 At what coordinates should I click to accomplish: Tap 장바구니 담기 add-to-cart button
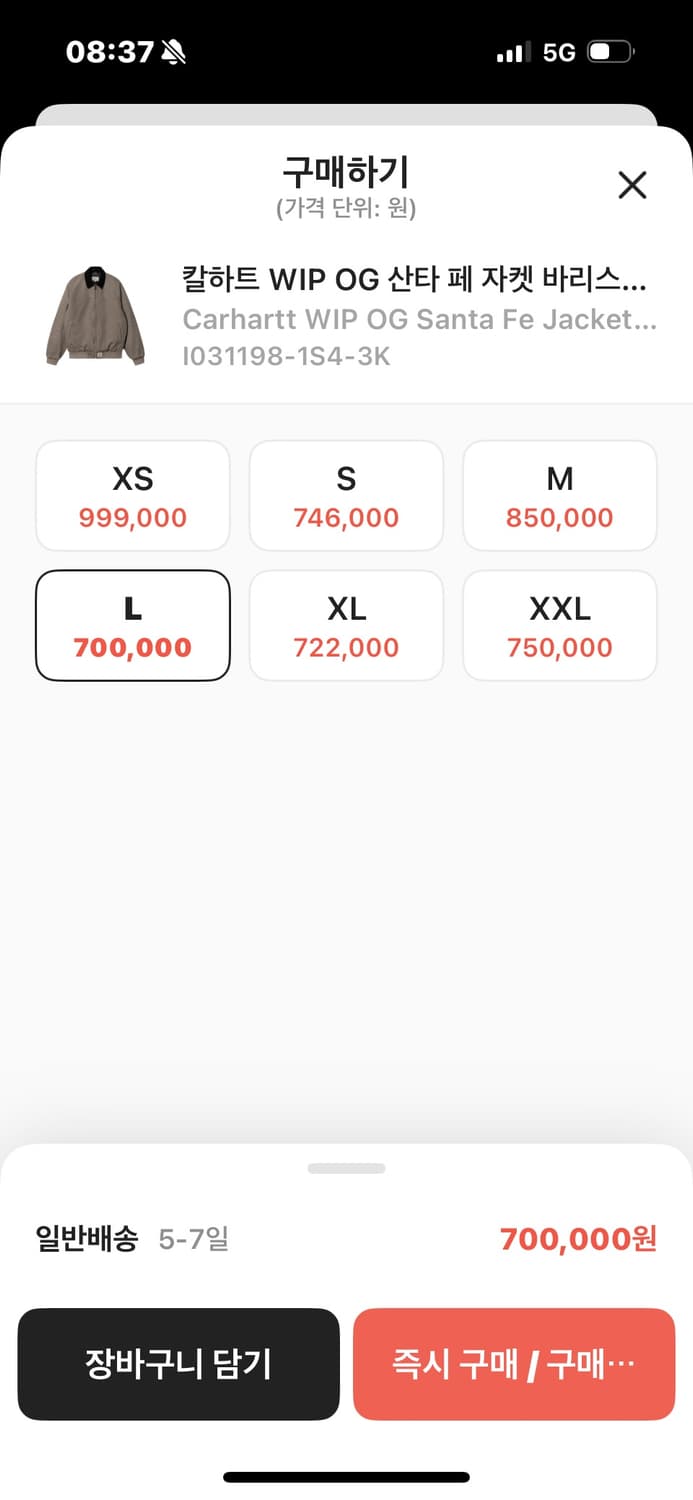coord(179,1364)
